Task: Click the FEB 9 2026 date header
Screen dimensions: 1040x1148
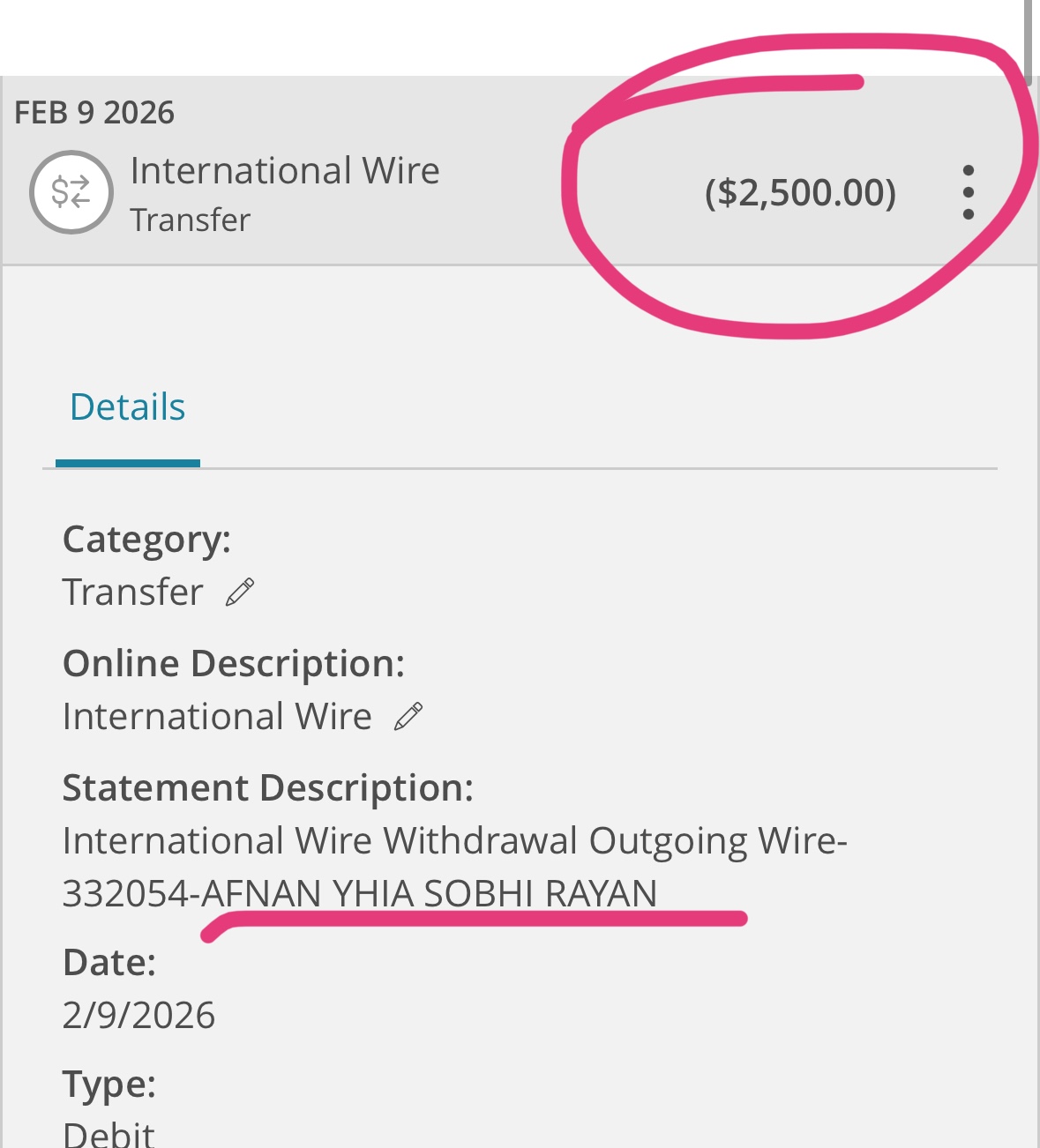Action: pos(94,113)
